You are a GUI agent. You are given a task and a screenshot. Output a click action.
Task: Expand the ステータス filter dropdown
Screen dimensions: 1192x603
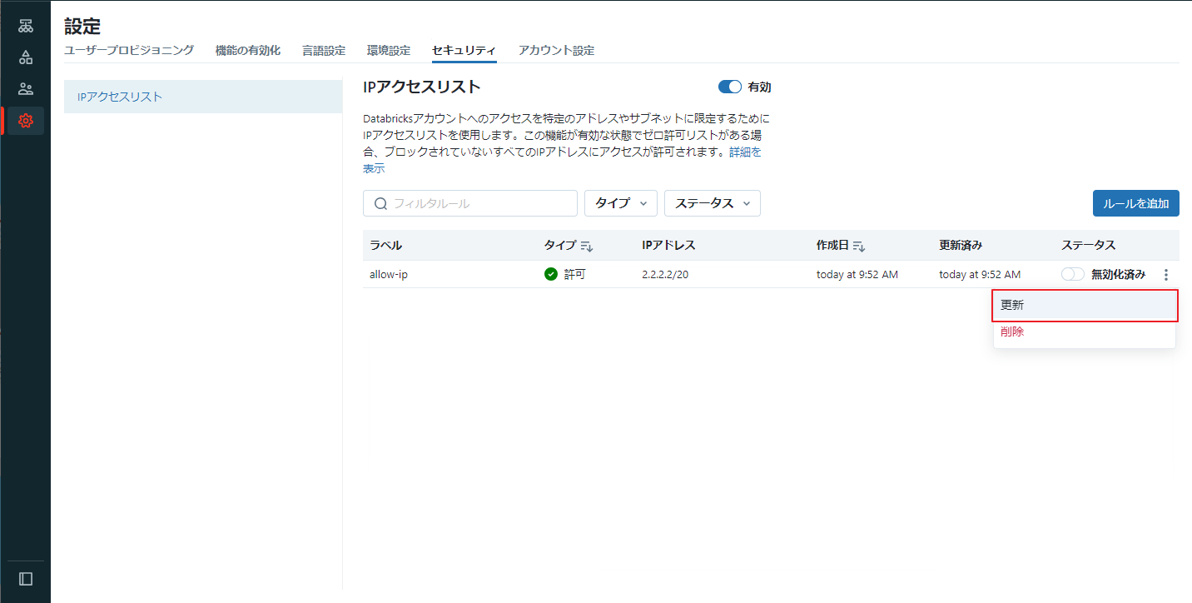(712, 203)
